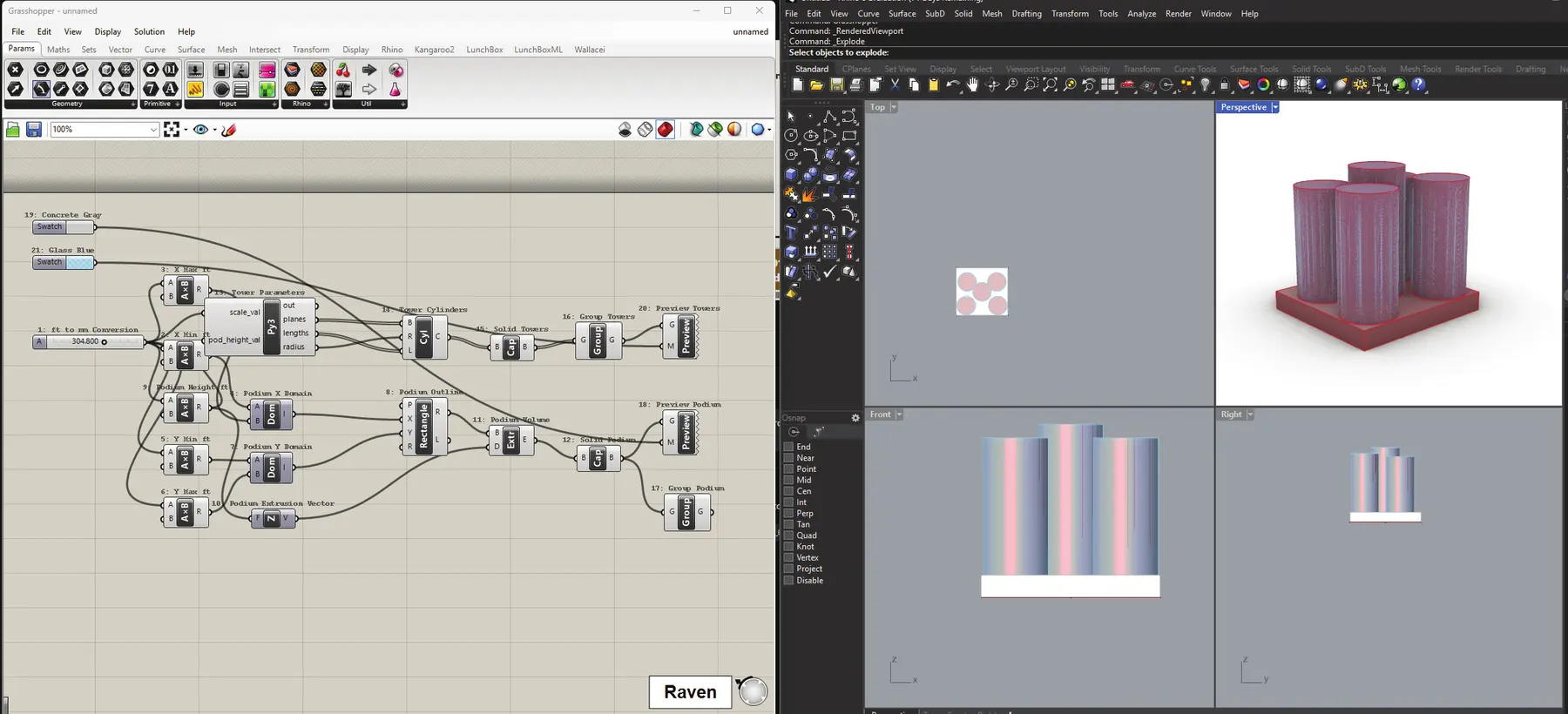Open the Front viewport dropdown arrow
The height and width of the screenshot is (714, 1568).
[x=899, y=414]
